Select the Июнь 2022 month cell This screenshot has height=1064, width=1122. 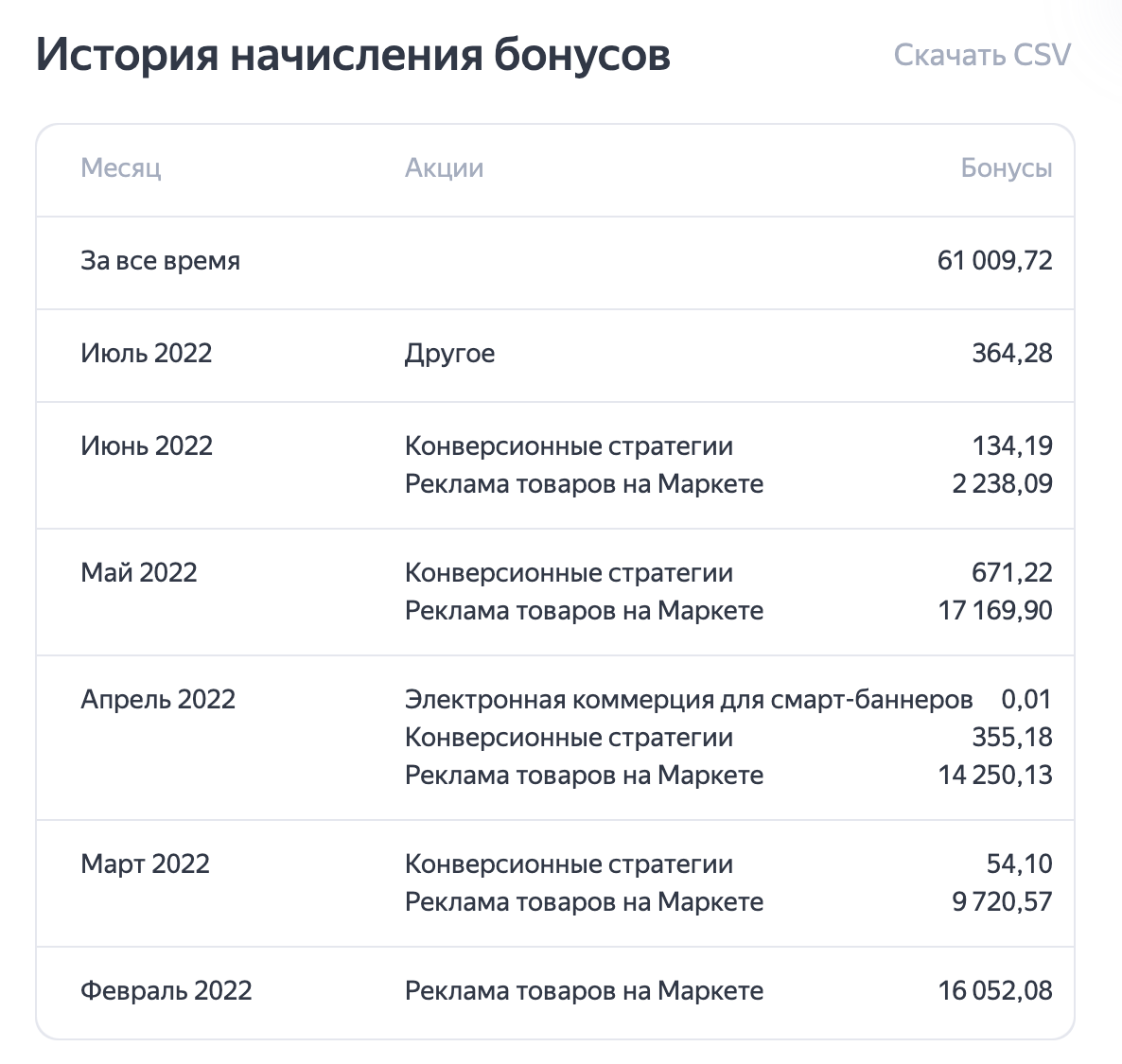click(x=147, y=446)
